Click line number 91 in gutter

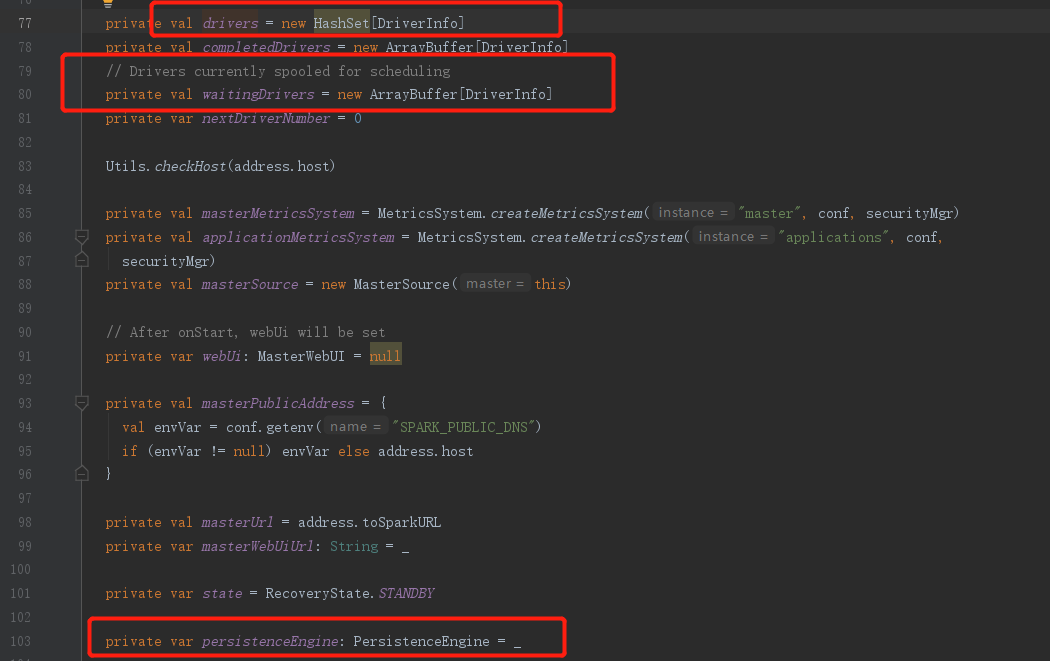click(x=24, y=356)
